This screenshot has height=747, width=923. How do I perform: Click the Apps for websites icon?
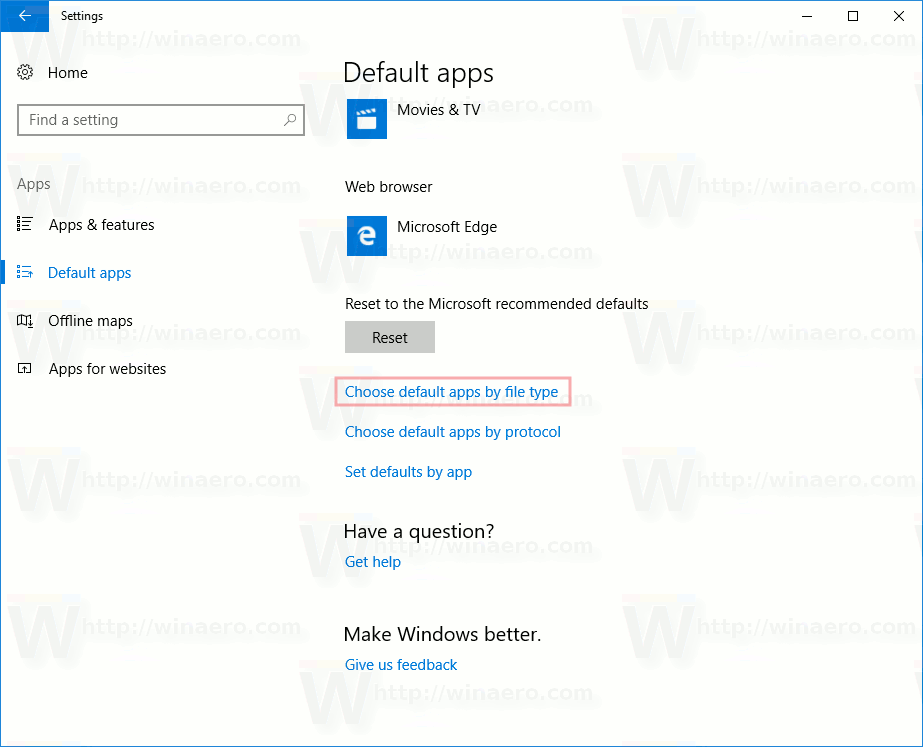click(24, 368)
